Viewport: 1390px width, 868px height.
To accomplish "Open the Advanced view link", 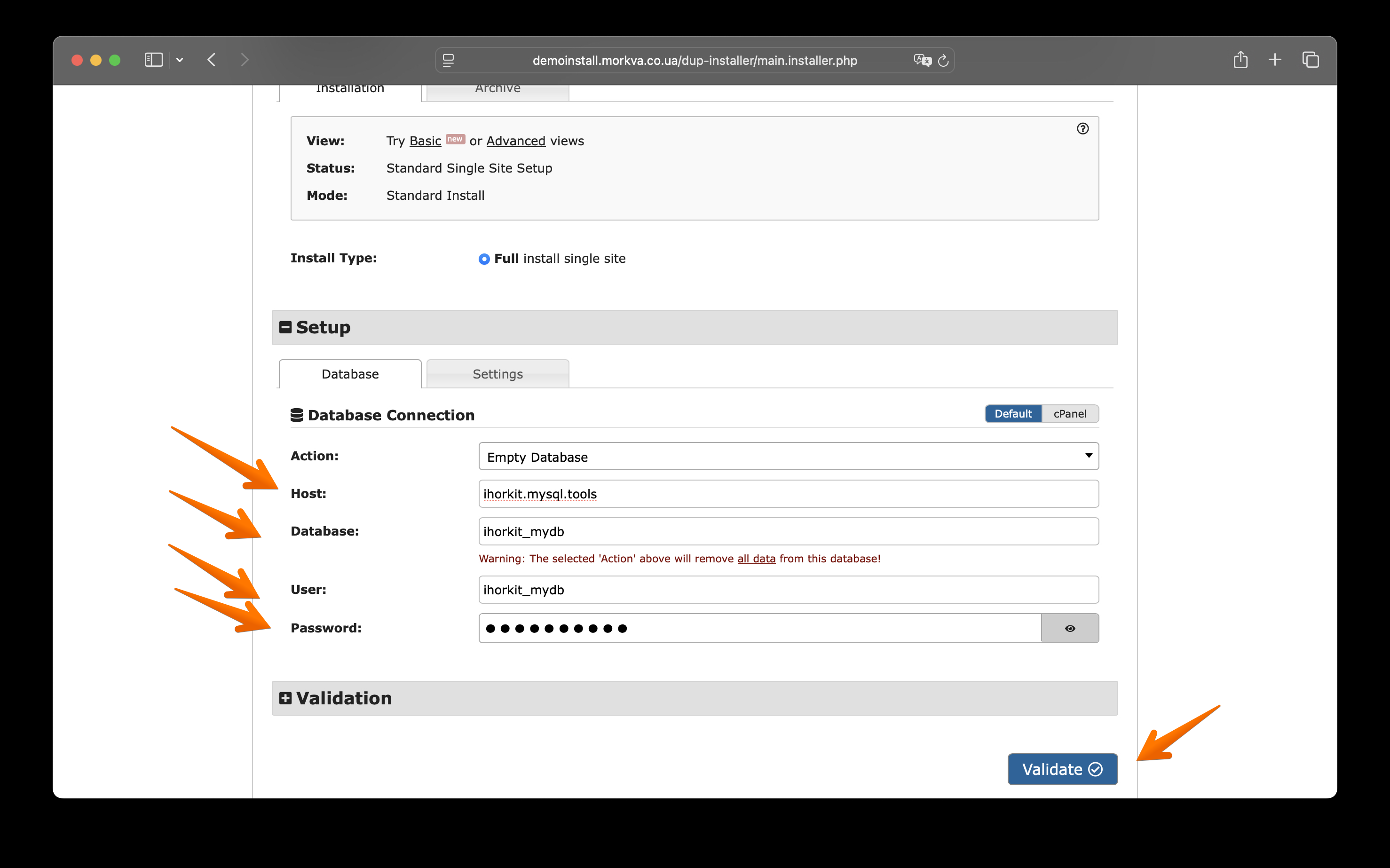I will tap(515, 141).
